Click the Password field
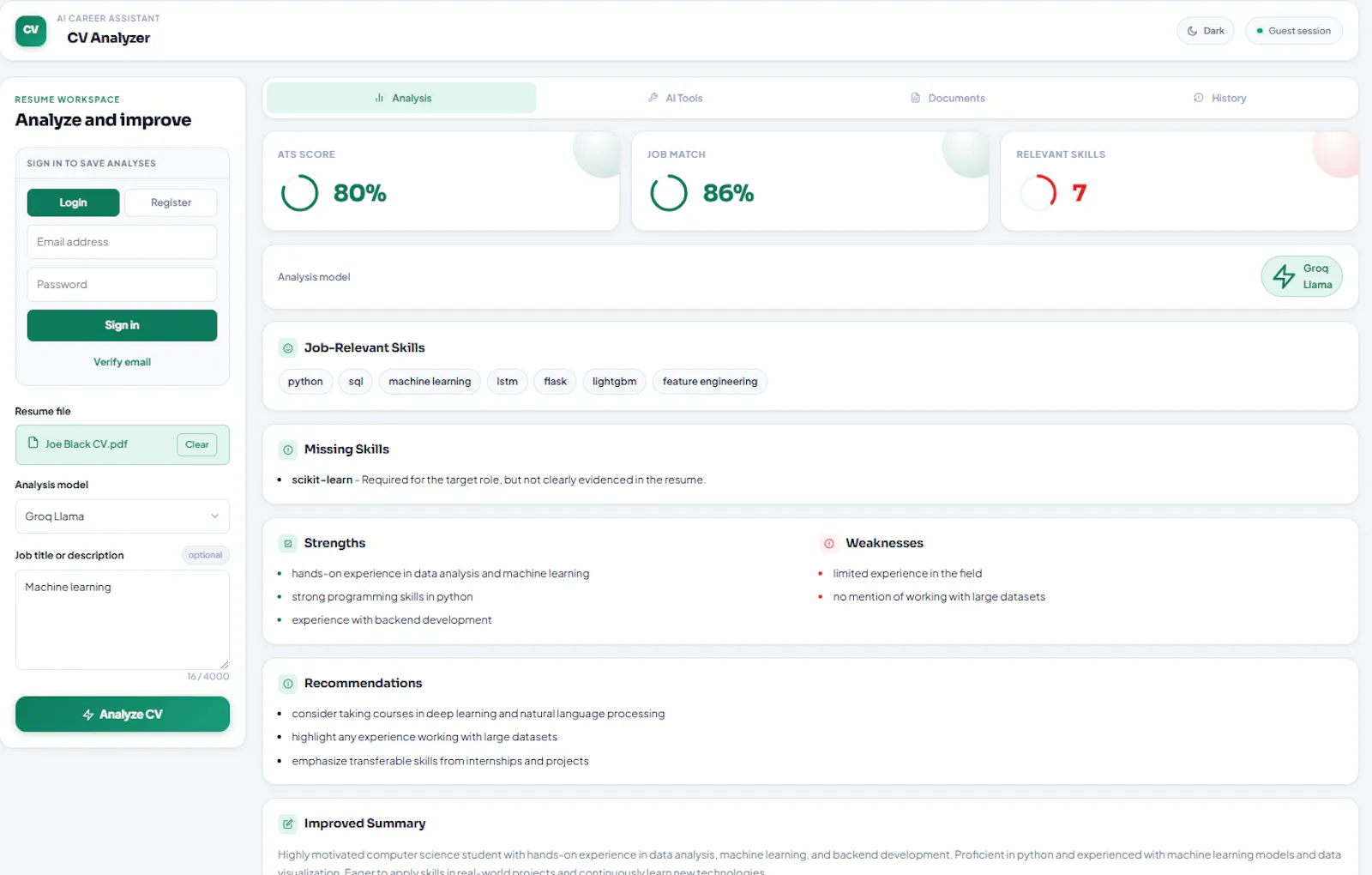 pyautogui.click(x=122, y=284)
